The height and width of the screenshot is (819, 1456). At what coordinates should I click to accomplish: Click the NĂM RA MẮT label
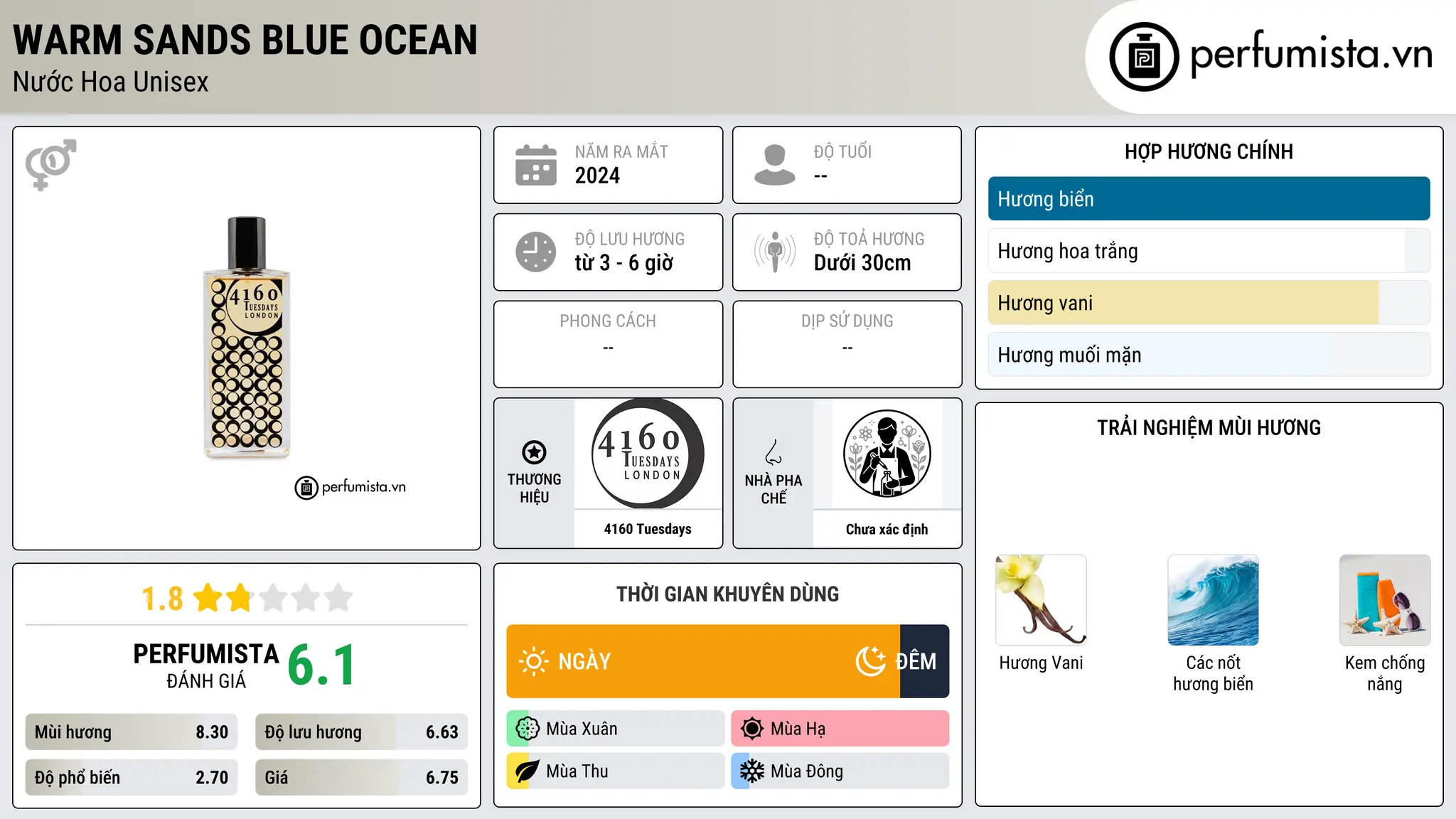(621, 152)
